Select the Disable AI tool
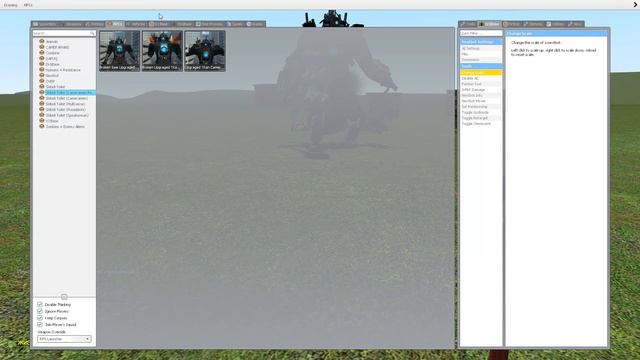640x360 pixels. [481, 78]
